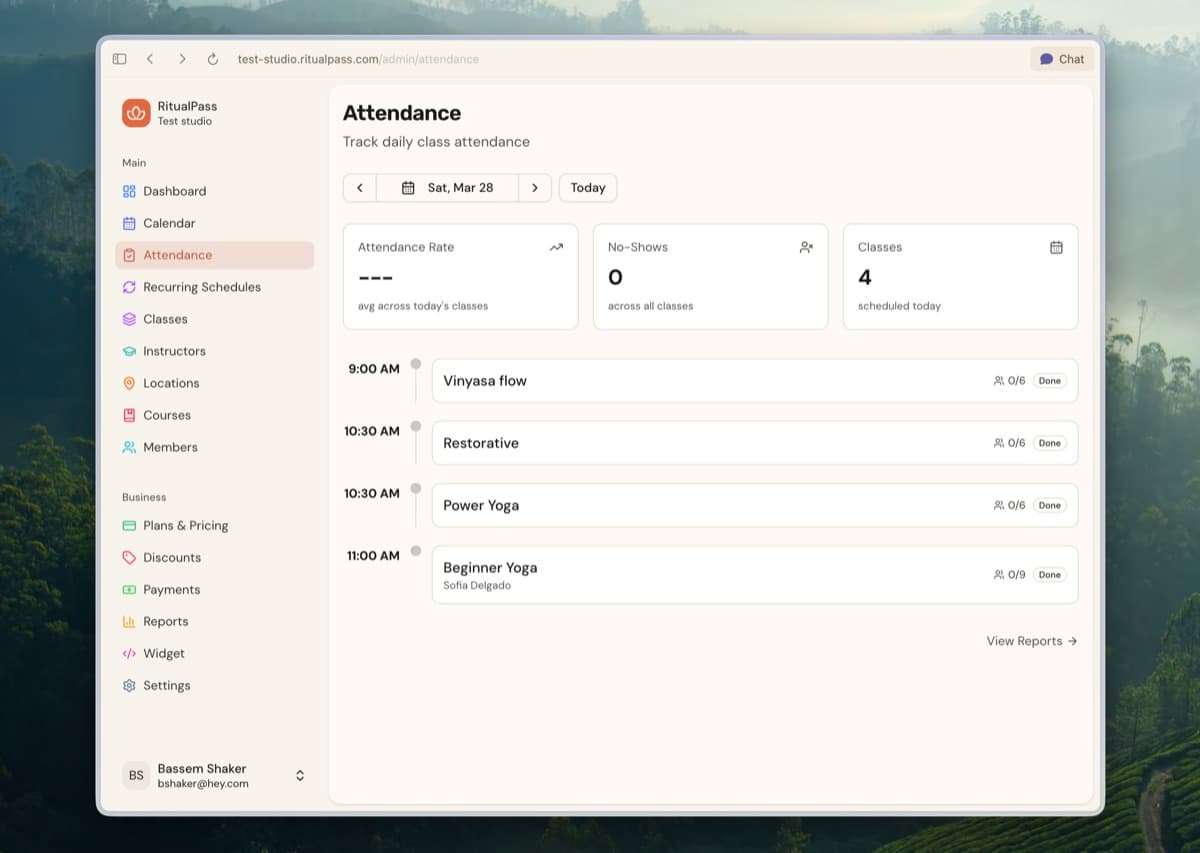Click Done badge on Power Yoga

pos(1049,505)
